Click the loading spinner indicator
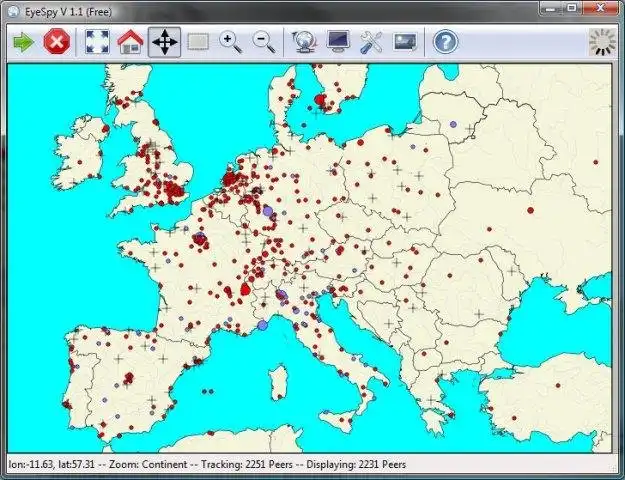The height and width of the screenshot is (480, 625). point(602,41)
